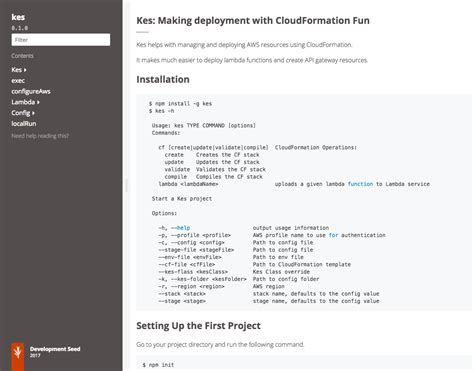This screenshot has height=371, width=474.
Task: Open the exec entry in contents
Action: pos(18,81)
